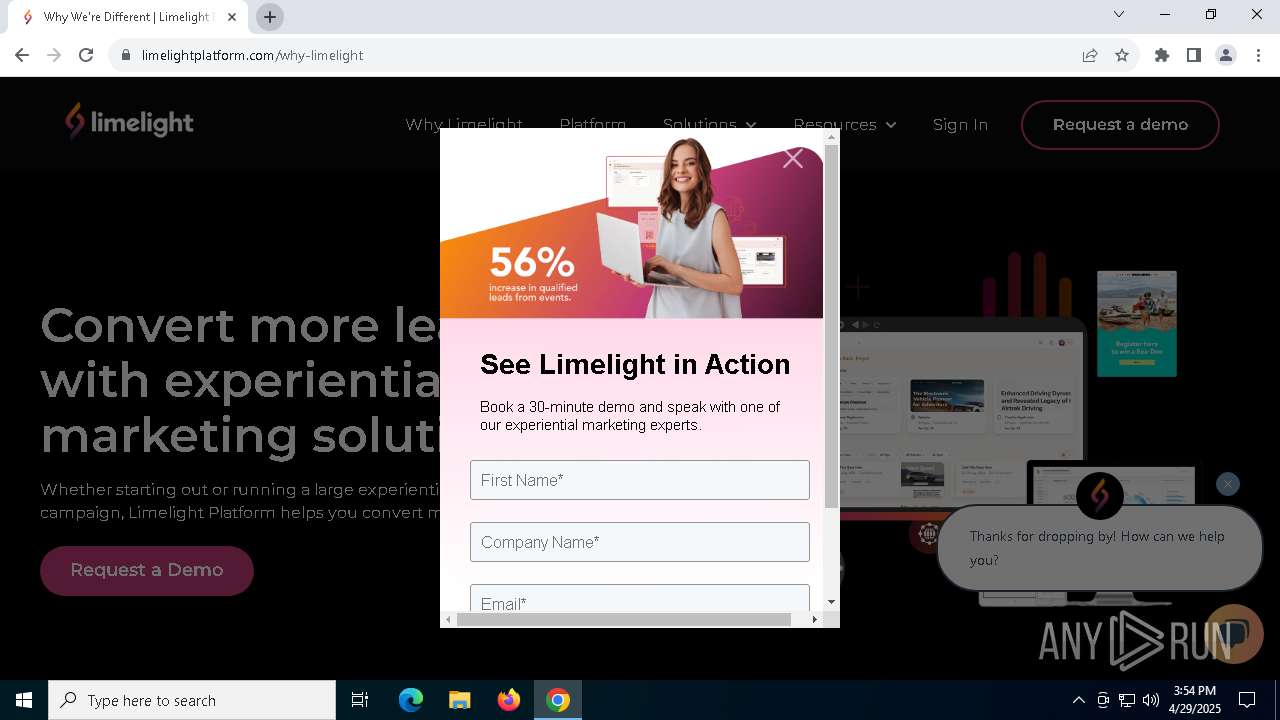This screenshot has width=1280, height=720.
Task: Go to Sign In
Action: pos(960,124)
